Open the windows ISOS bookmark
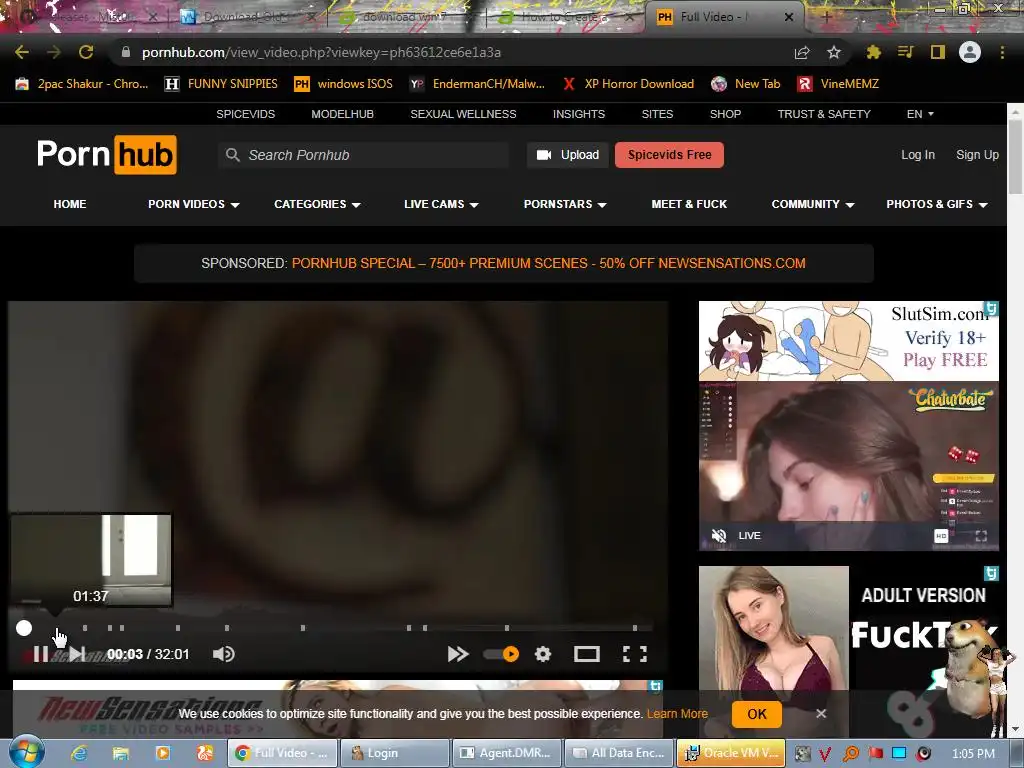Viewport: 1024px width, 768px height. [344, 84]
